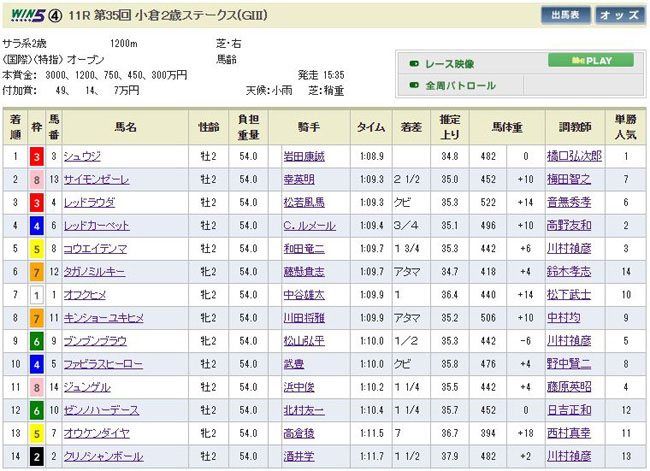Screen dimensions: 650x471
Task: Click the green icon beside レース映像
Action: [x=413, y=62]
